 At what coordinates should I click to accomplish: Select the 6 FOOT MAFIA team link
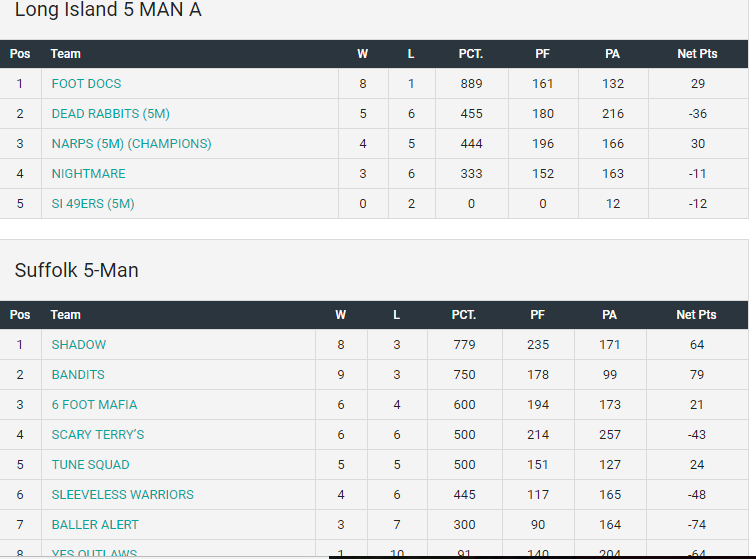tap(94, 405)
